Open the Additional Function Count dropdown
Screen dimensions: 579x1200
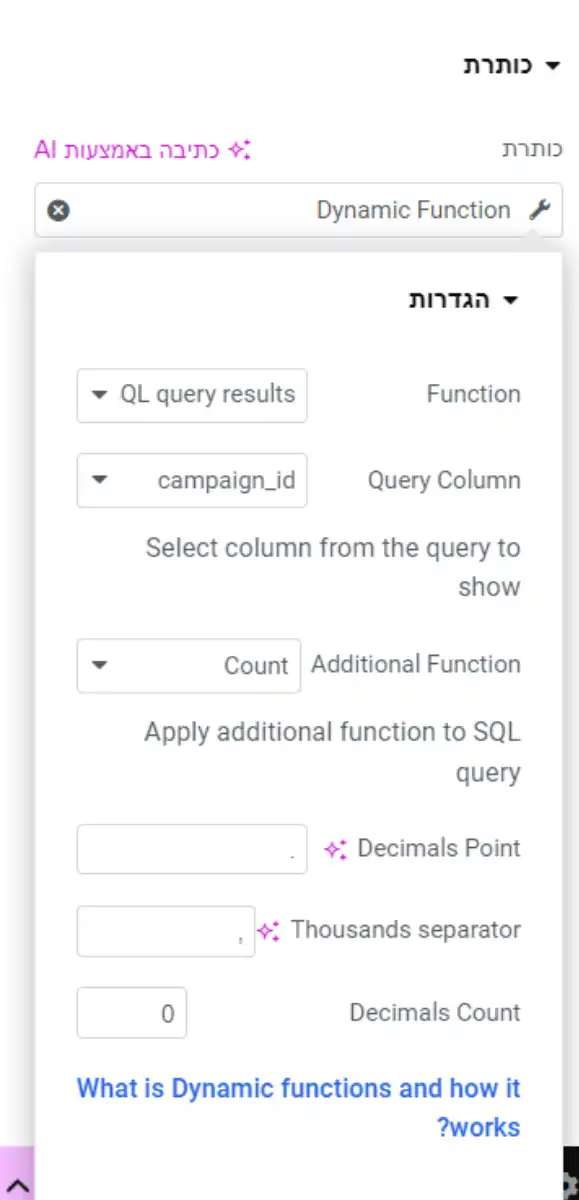[x=189, y=666]
